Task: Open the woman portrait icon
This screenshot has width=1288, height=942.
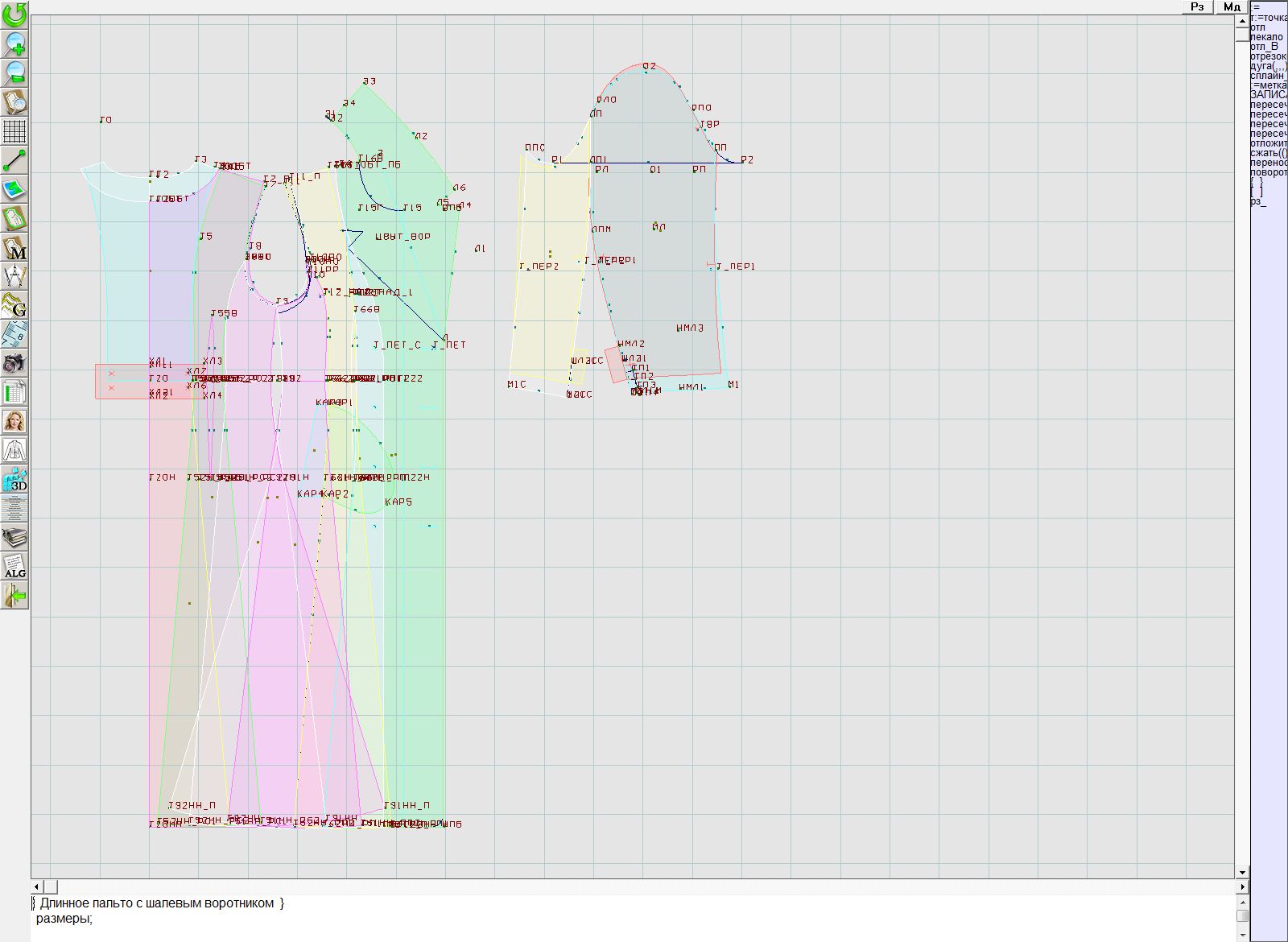Action: [x=14, y=421]
